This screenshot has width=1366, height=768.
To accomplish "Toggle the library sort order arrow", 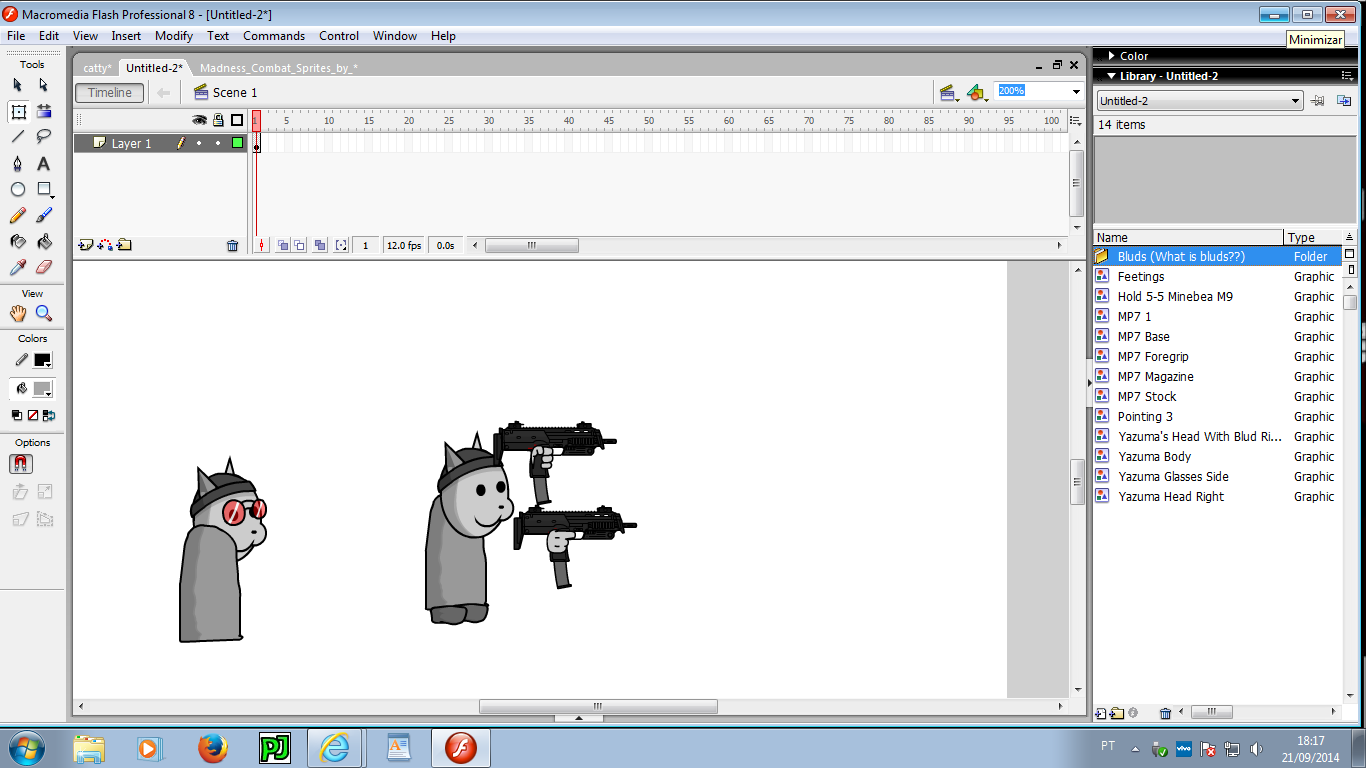I will 1349,237.
